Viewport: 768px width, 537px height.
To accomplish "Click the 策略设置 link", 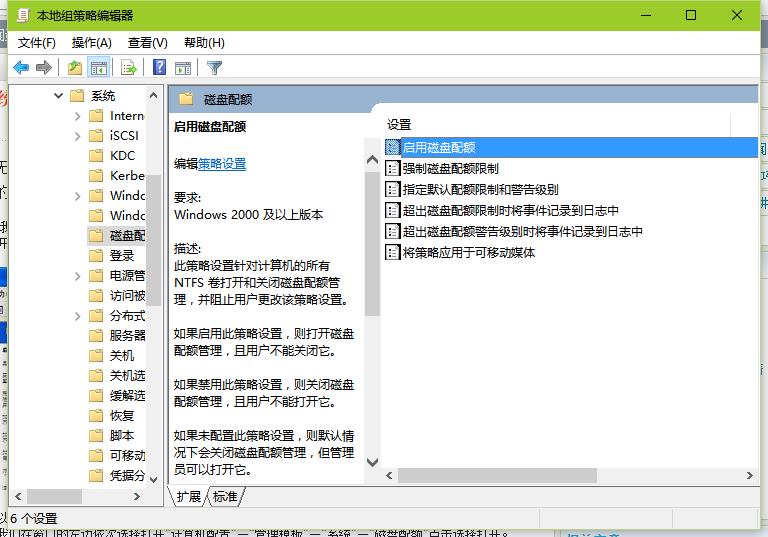I will 222,164.
